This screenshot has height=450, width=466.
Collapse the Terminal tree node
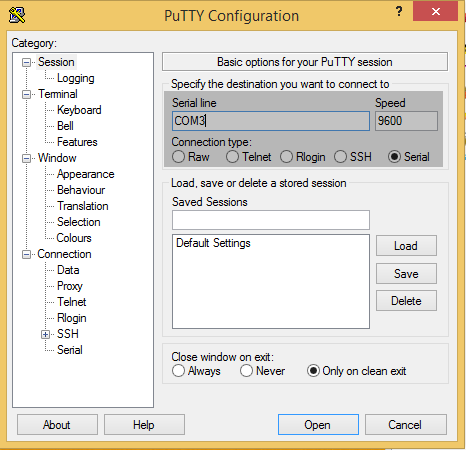pos(26,94)
